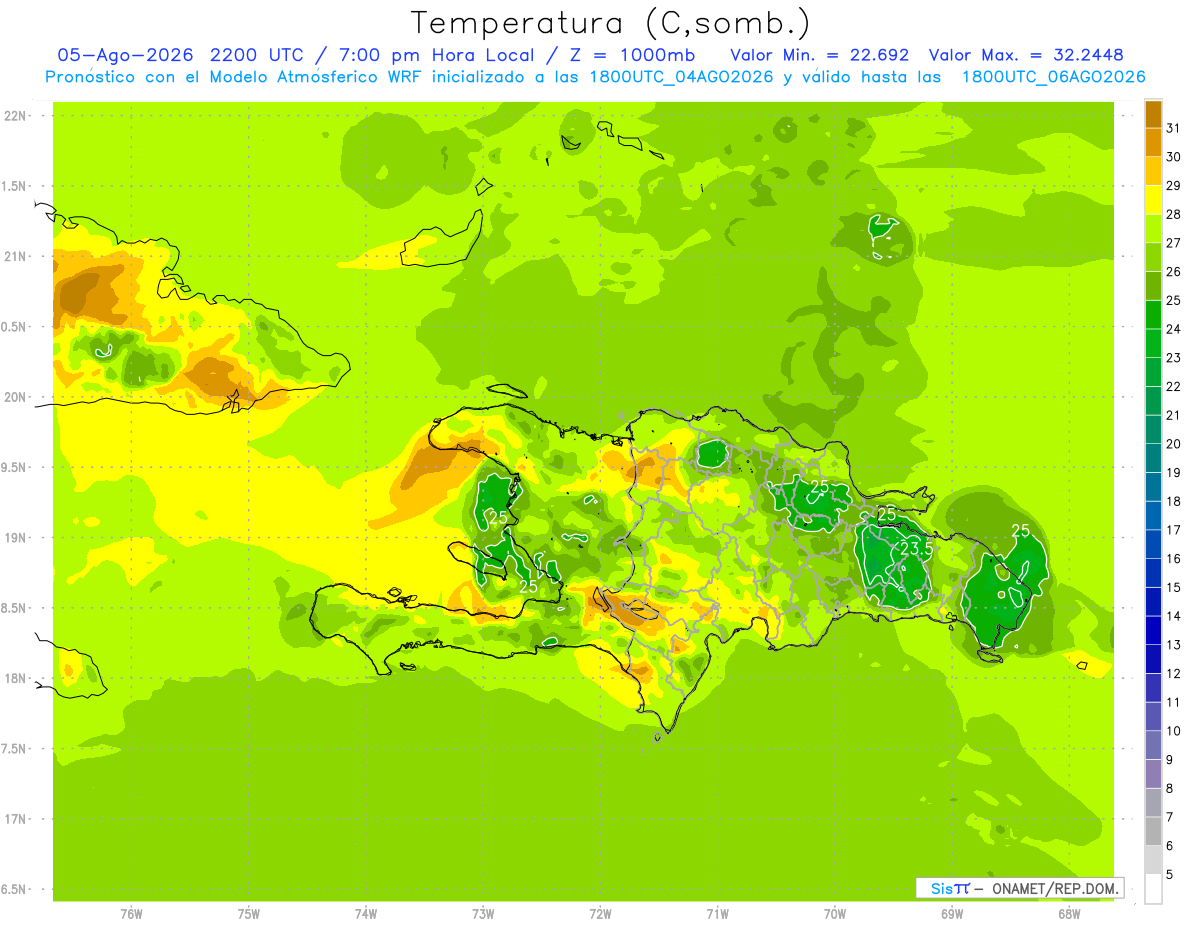Click the 19N latitude label
The width and height of the screenshot is (1200, 927).
pos(14,538)
